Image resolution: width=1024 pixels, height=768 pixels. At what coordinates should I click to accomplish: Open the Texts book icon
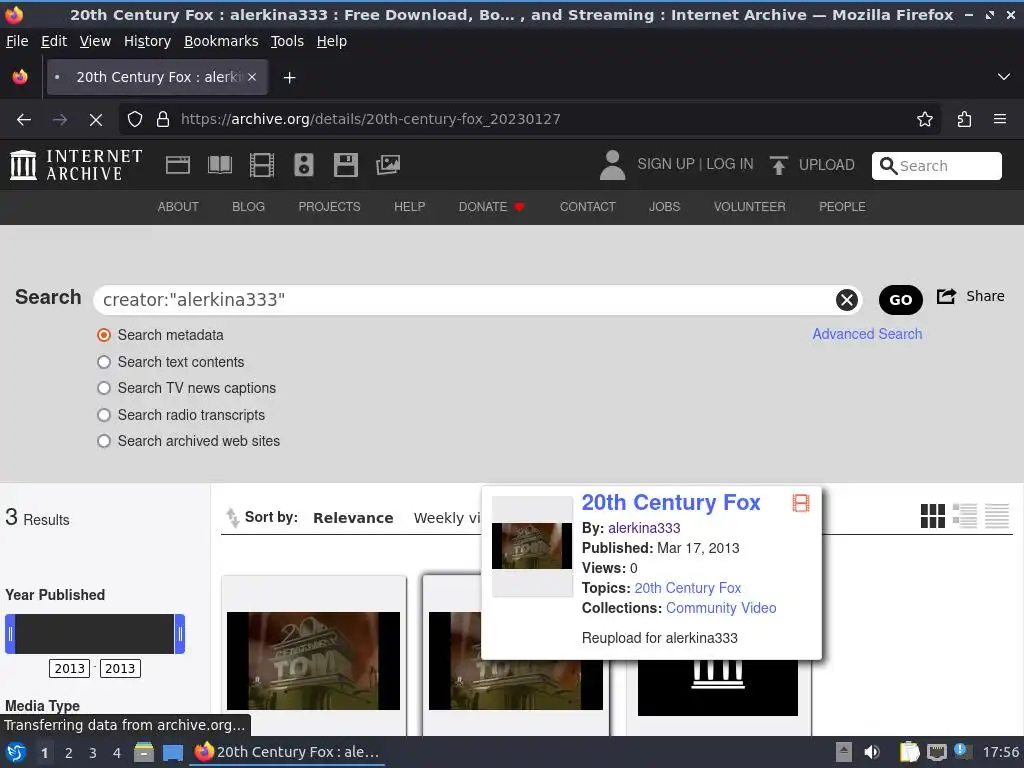(x=219, y=165)
